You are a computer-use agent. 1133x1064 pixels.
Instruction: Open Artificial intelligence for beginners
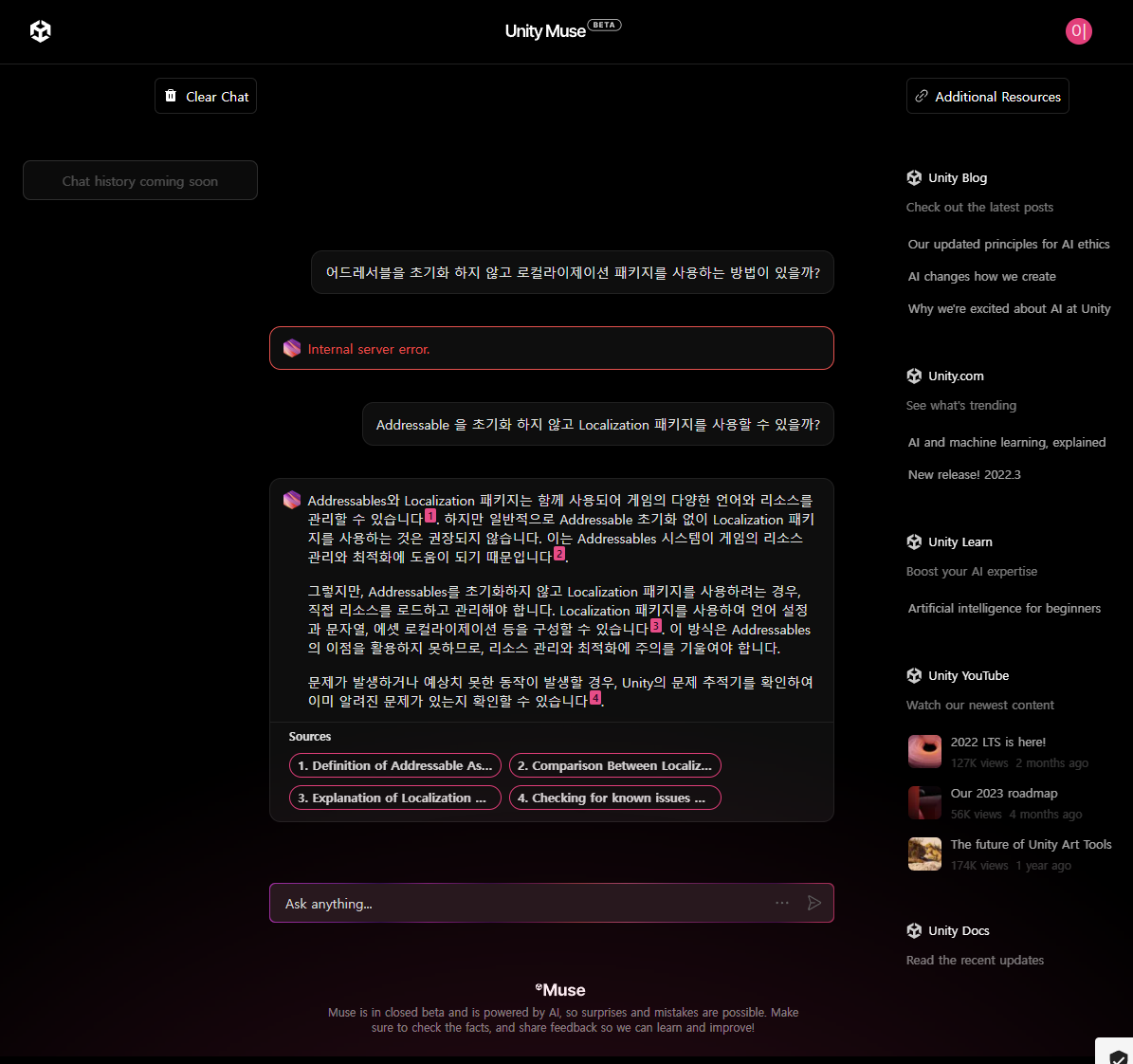coord(1004,609)
